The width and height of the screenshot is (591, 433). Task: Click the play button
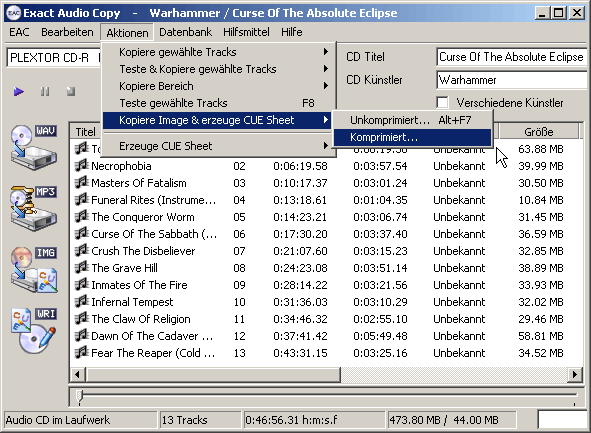click(x=19, y=92)
